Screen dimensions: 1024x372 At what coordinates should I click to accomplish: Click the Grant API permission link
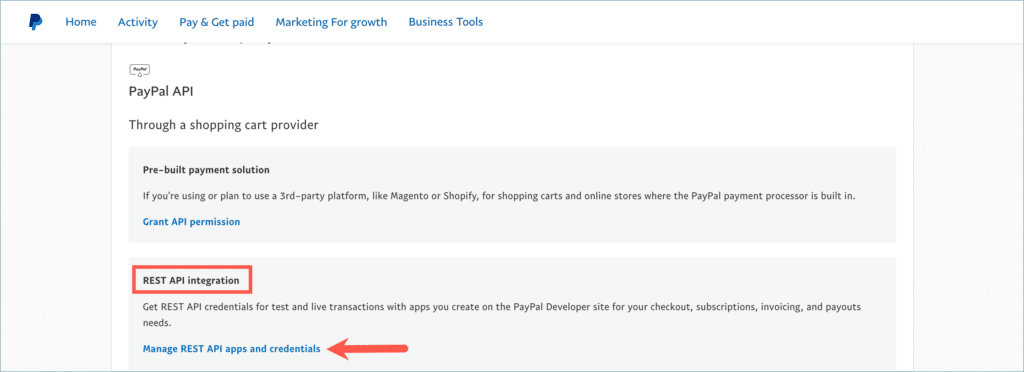point(191,222)
